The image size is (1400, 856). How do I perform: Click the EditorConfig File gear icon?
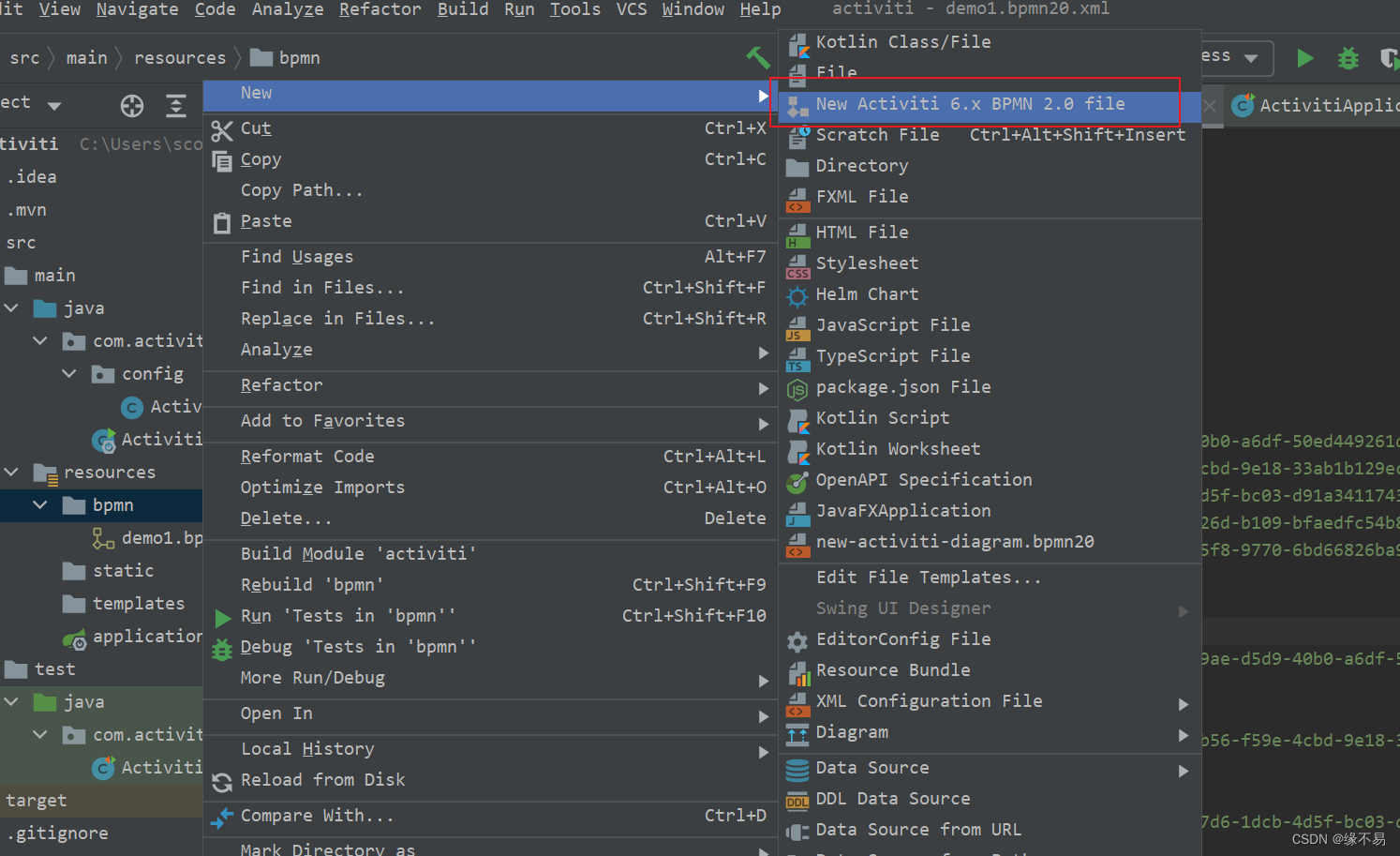coord(797,641)
